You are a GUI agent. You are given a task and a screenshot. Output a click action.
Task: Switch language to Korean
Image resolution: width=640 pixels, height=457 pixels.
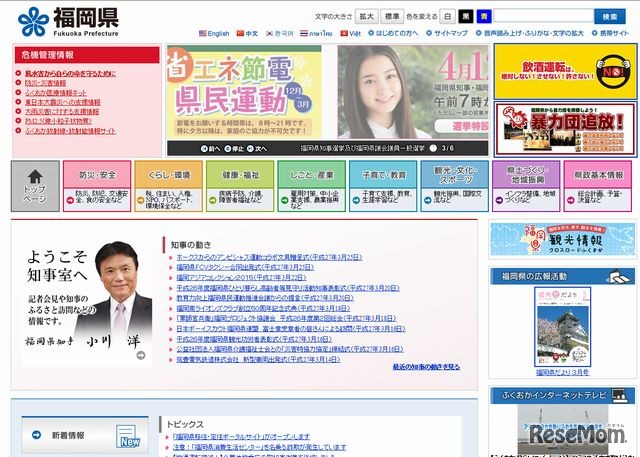click(x=280, y=33)
